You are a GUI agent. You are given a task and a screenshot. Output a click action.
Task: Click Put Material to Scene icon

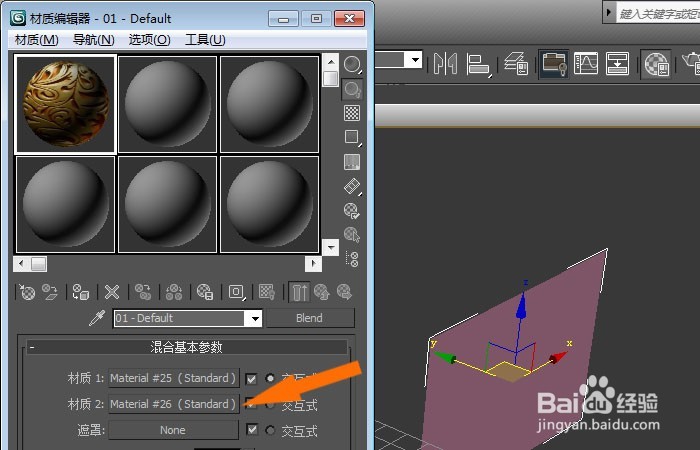tap(50, 292)
